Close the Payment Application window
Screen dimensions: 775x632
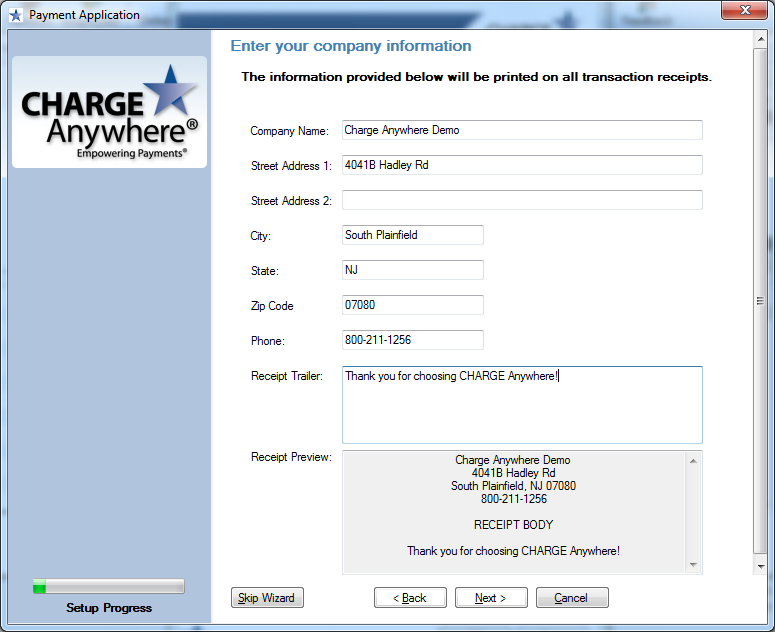744,13
